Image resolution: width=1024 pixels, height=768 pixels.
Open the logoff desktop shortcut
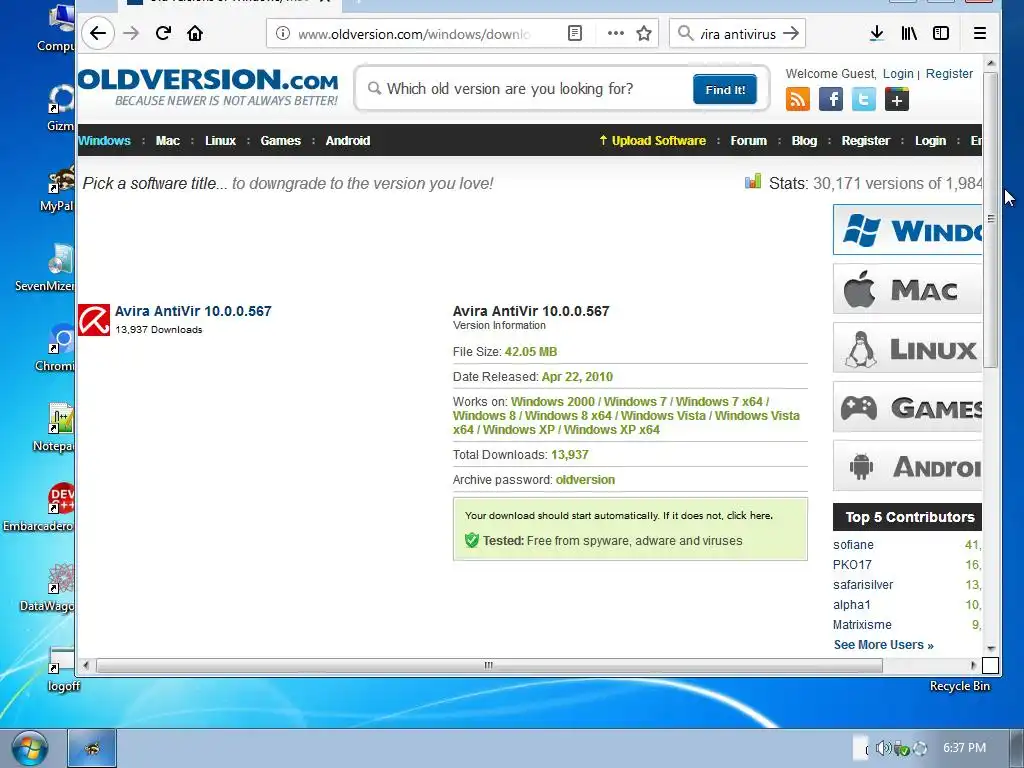click(63, 669)
